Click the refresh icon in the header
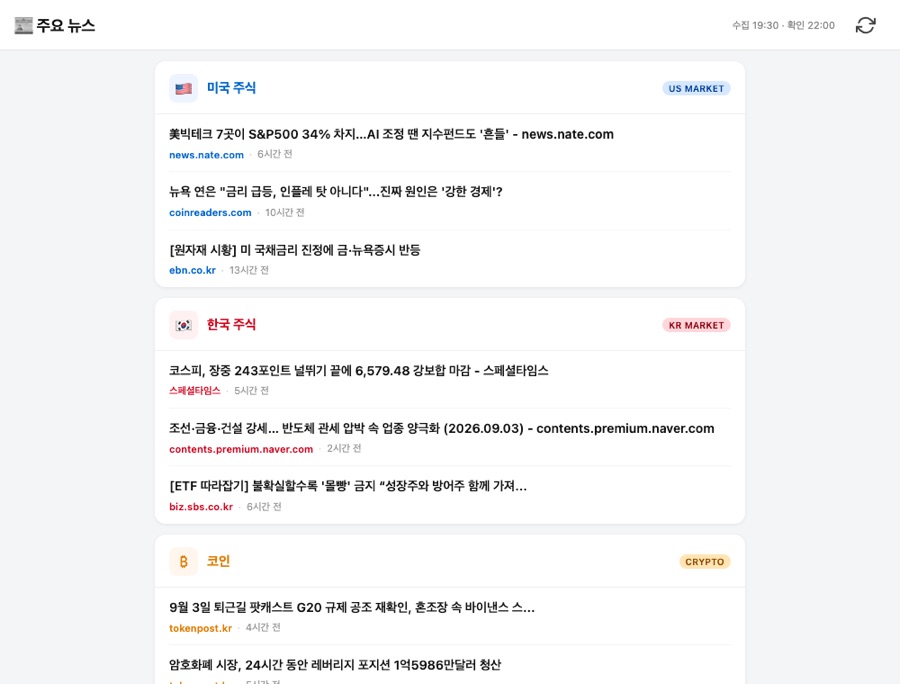The height and width of the screenshot is (684, 900). [x=866, y=25]
